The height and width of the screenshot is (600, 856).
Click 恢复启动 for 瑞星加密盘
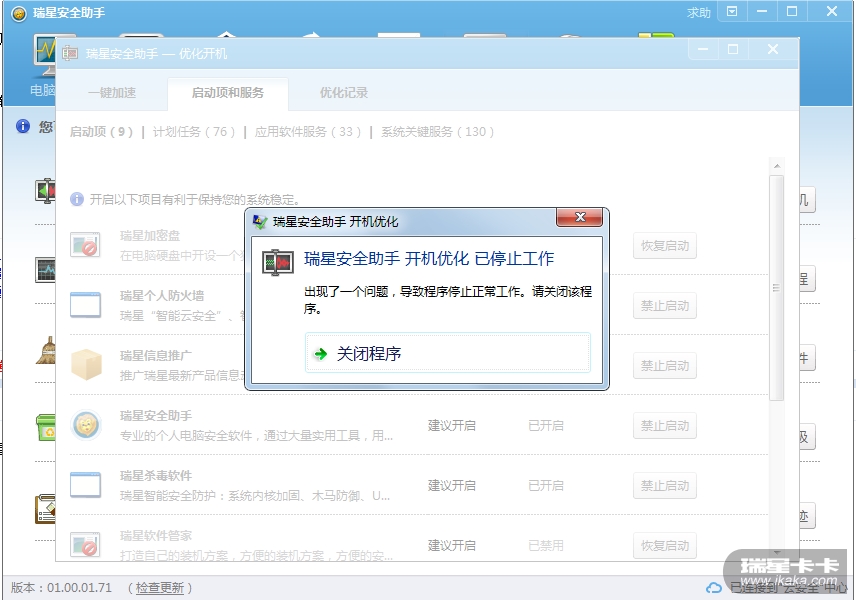click(x=664, y=246)
